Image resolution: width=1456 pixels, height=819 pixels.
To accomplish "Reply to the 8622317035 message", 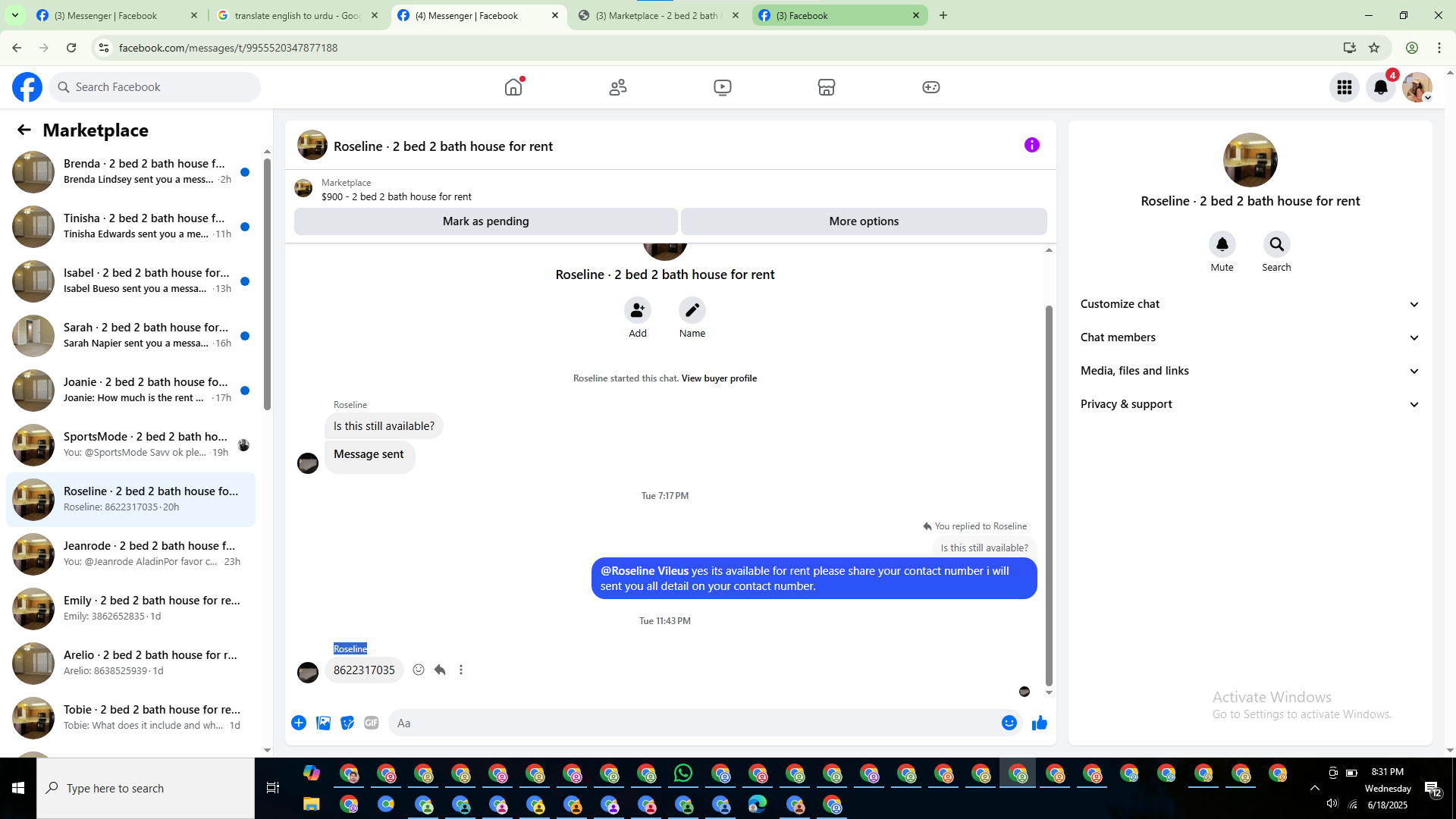I will [x=440, y=670].
